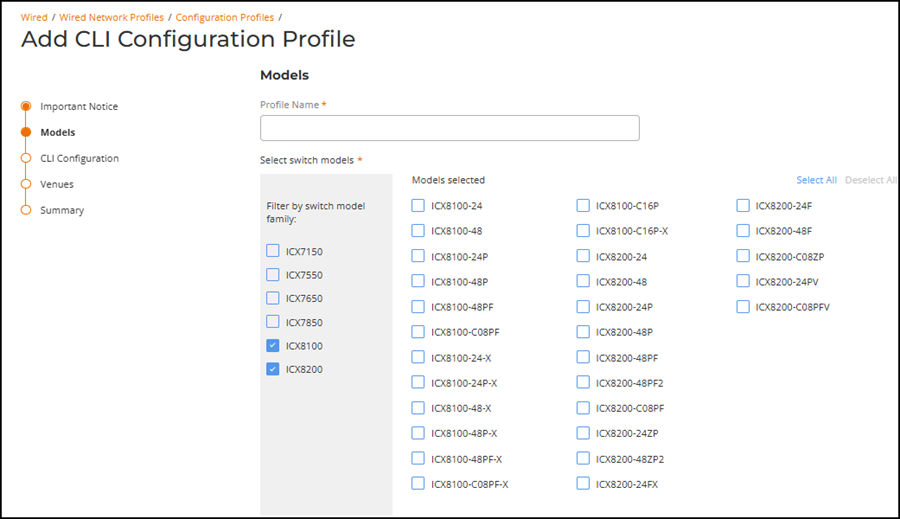Click the Wired breadcrumb link

click(x=34, y=17)
